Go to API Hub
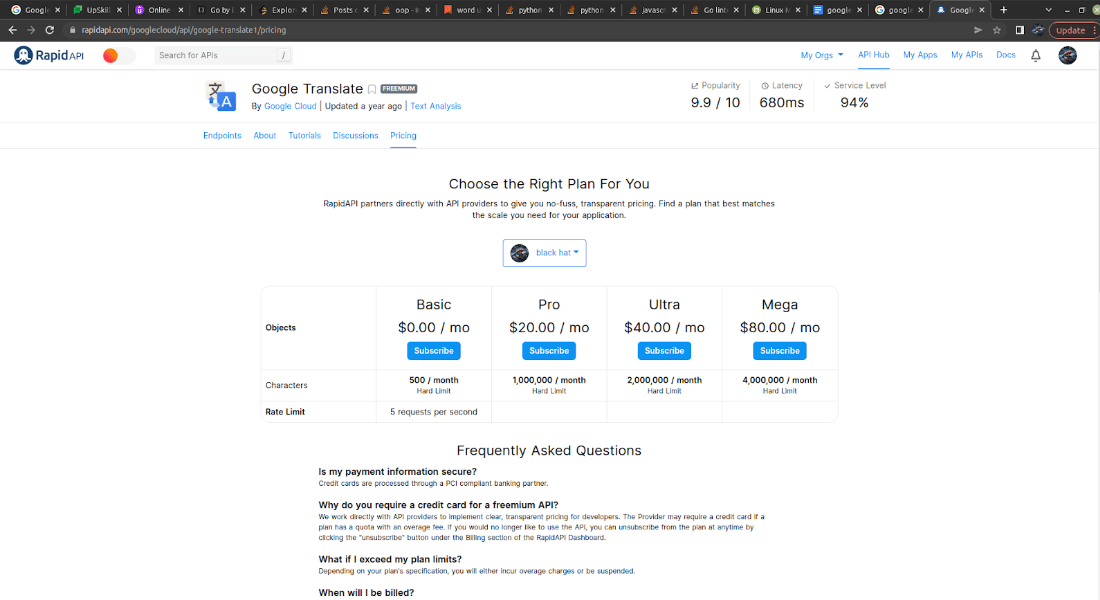Viewport: 1100px width, 600px height. click(x=873, y=55)
